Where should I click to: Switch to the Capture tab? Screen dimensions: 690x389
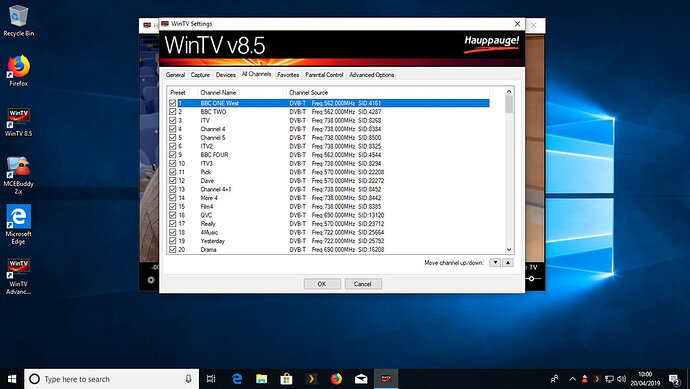(200, 75)
